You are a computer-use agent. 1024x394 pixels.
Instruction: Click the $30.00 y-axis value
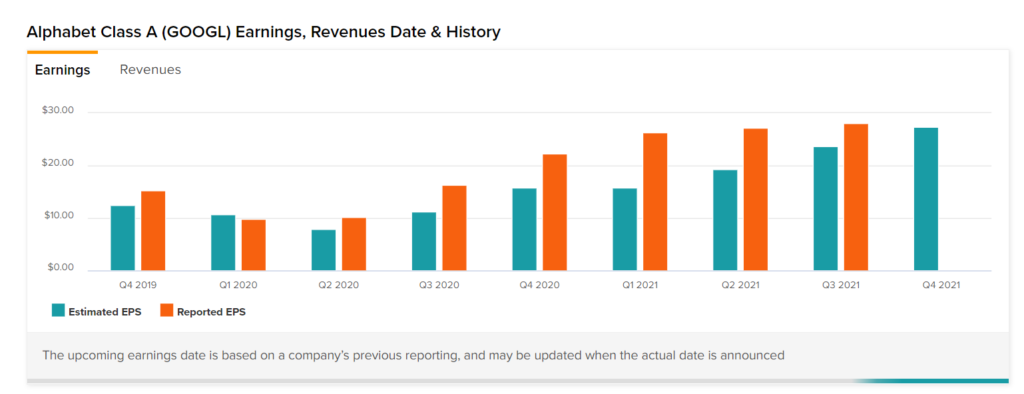(x=58, y=110)
